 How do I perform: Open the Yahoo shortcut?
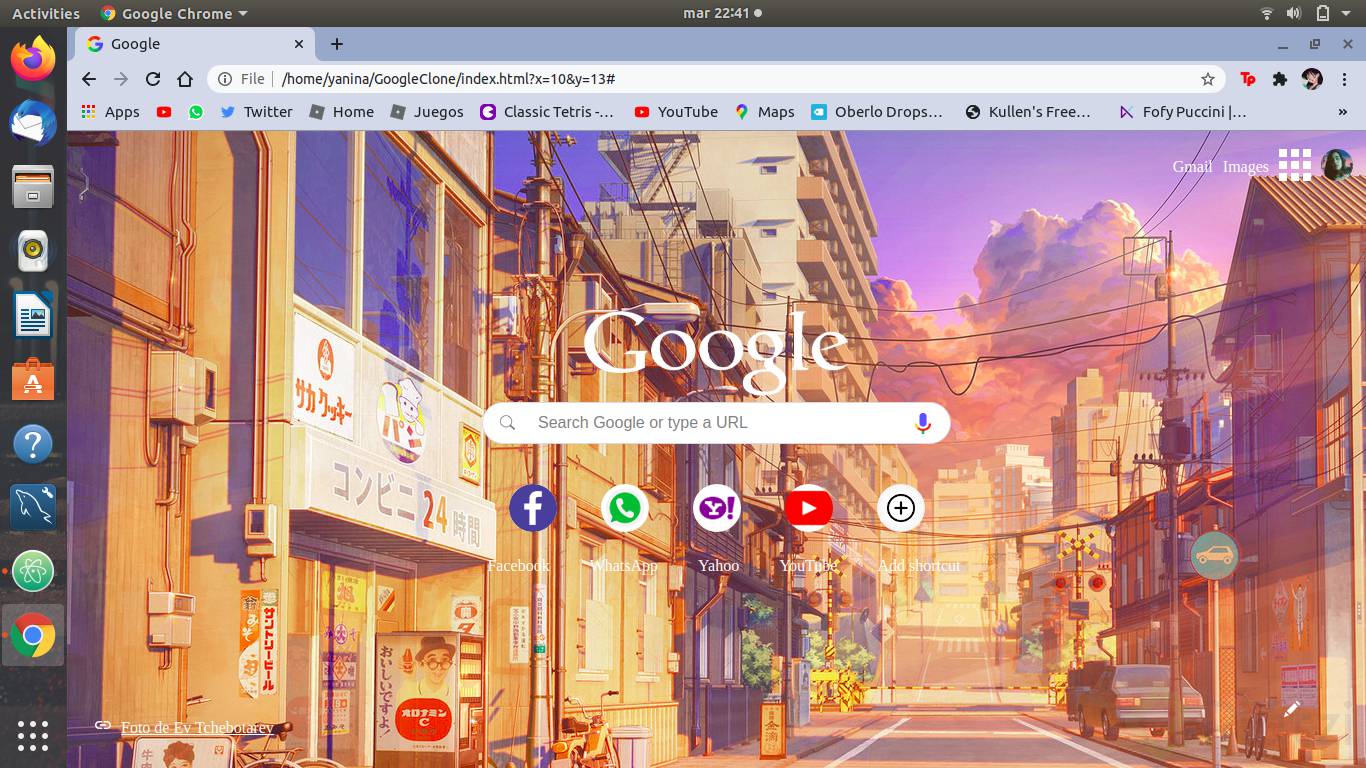click(x=716, y=508)
